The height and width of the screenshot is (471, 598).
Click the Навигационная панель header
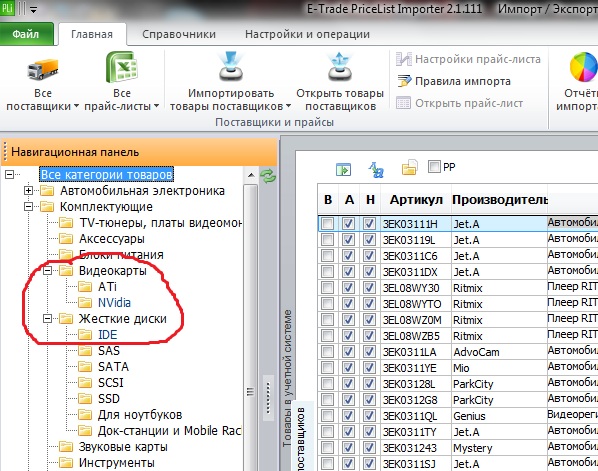(x=139, y=152)
